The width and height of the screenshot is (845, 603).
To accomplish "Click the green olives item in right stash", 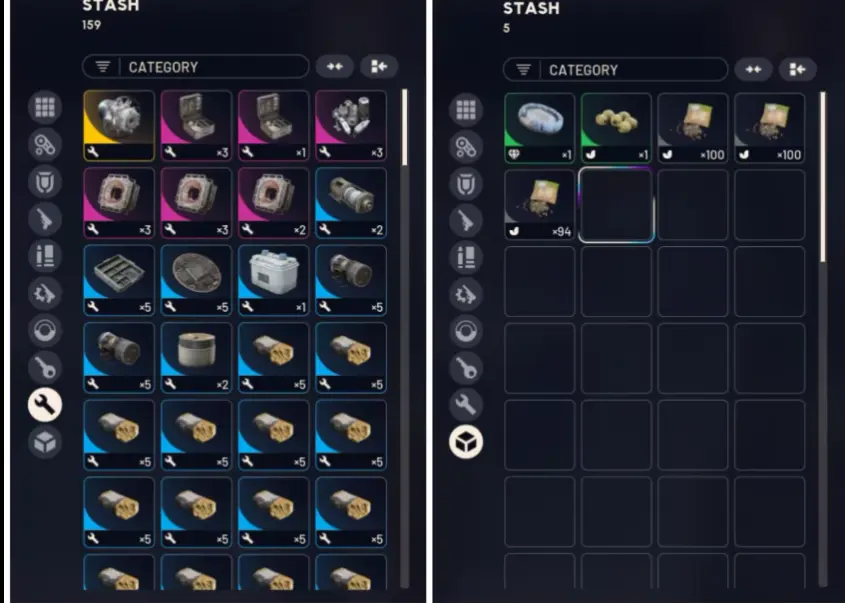I will (616, 128).
